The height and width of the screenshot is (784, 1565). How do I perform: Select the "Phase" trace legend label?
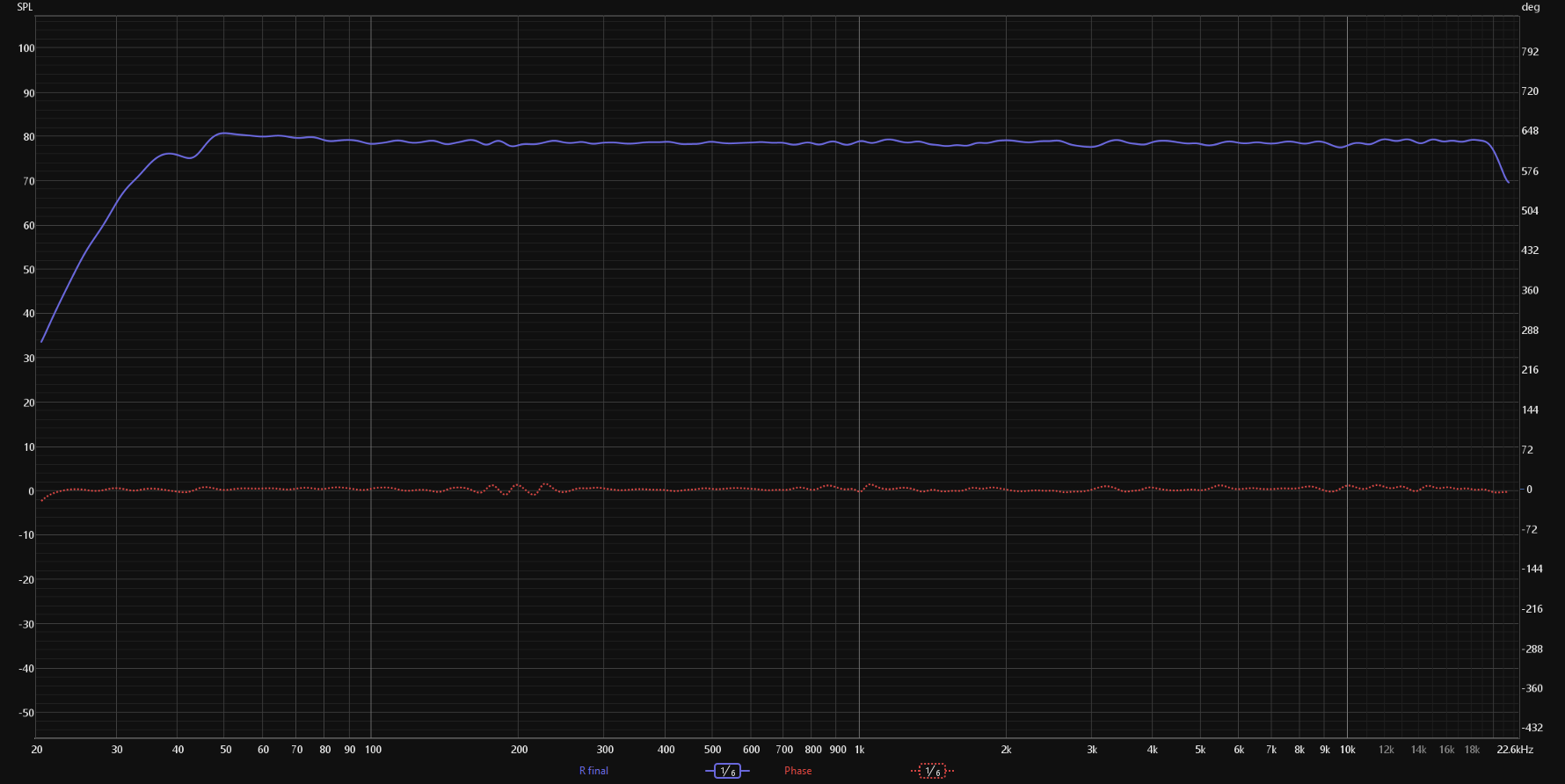coord(798,771)
